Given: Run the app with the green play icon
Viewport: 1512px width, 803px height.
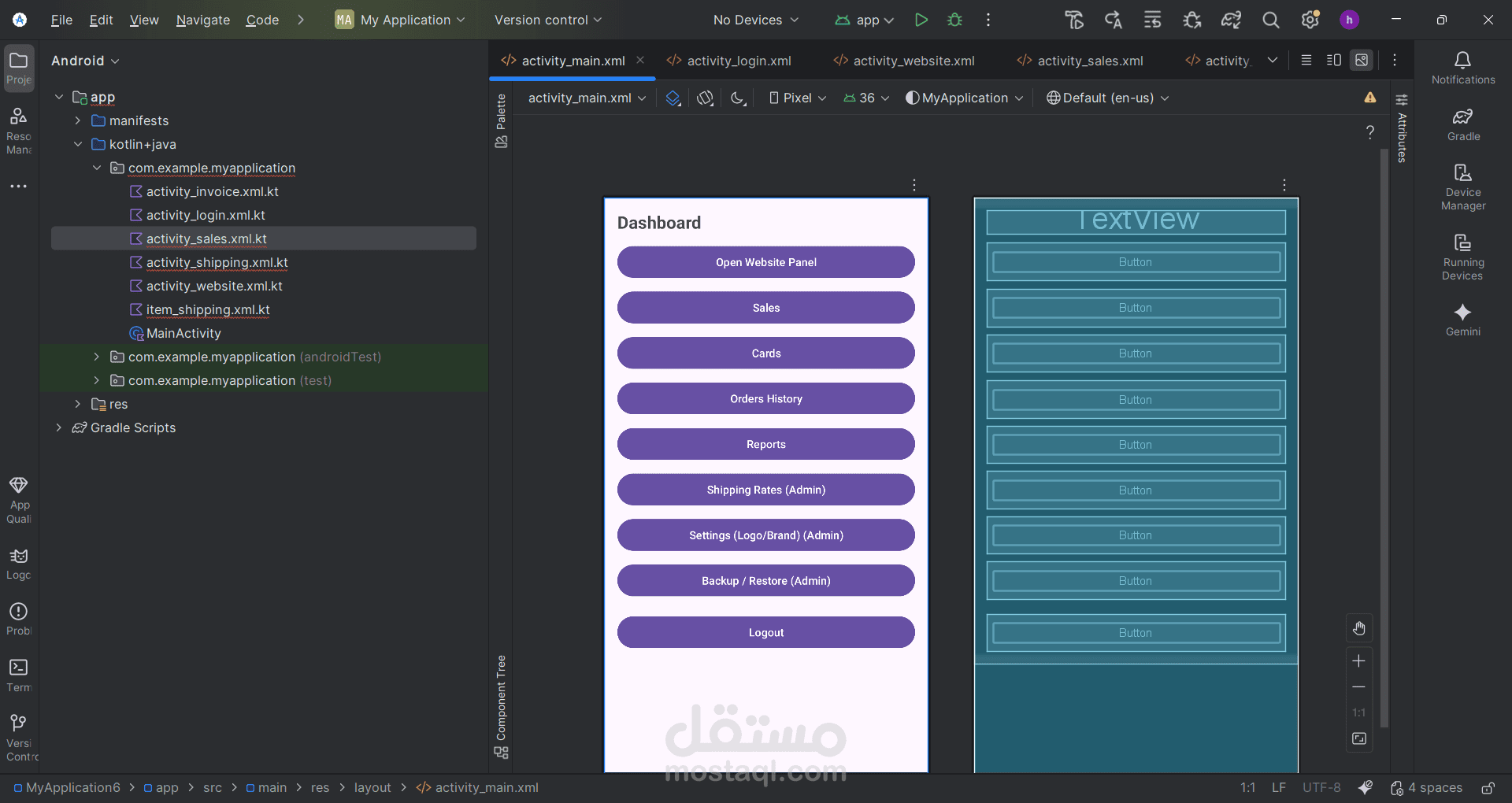Looking at the screenshot, I should (x=921, y=20).
